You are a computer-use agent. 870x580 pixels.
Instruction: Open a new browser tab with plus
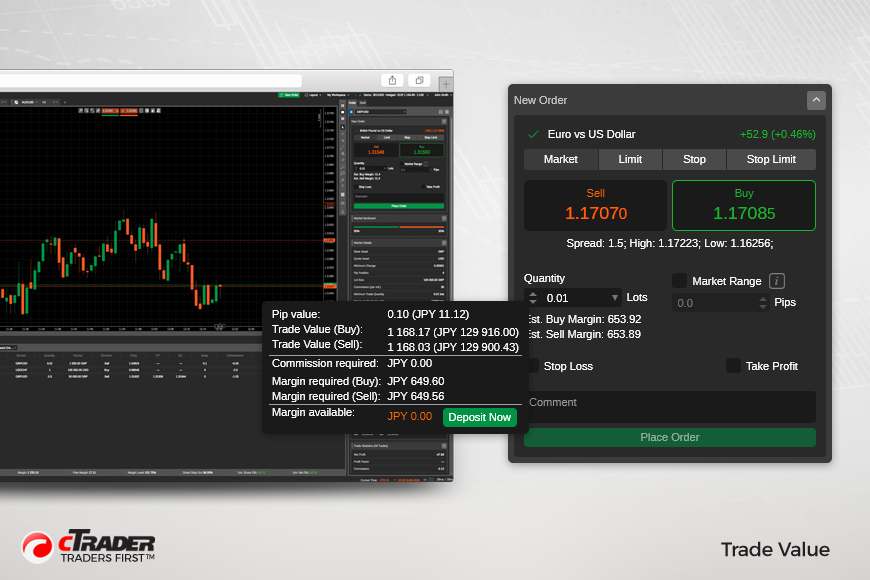click(446, 84)
